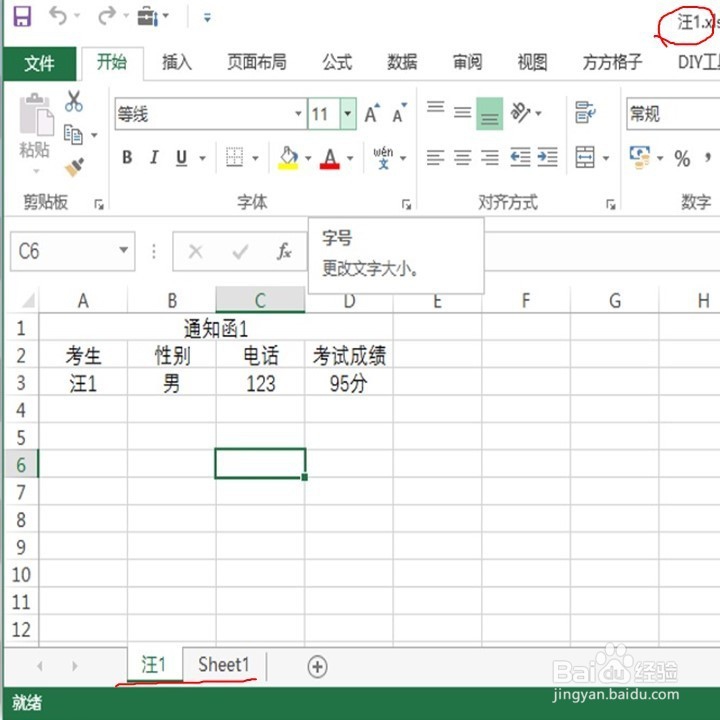This screenshot has height=720, width=720.
Task: Open the font color dropdown arrow
Action: [x=350, y=158]
